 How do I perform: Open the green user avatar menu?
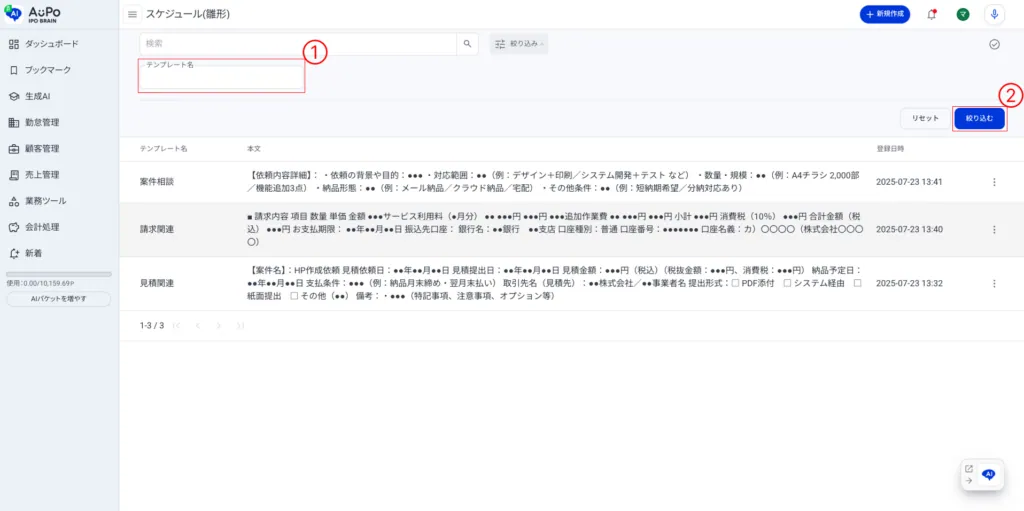pos(963,14)
